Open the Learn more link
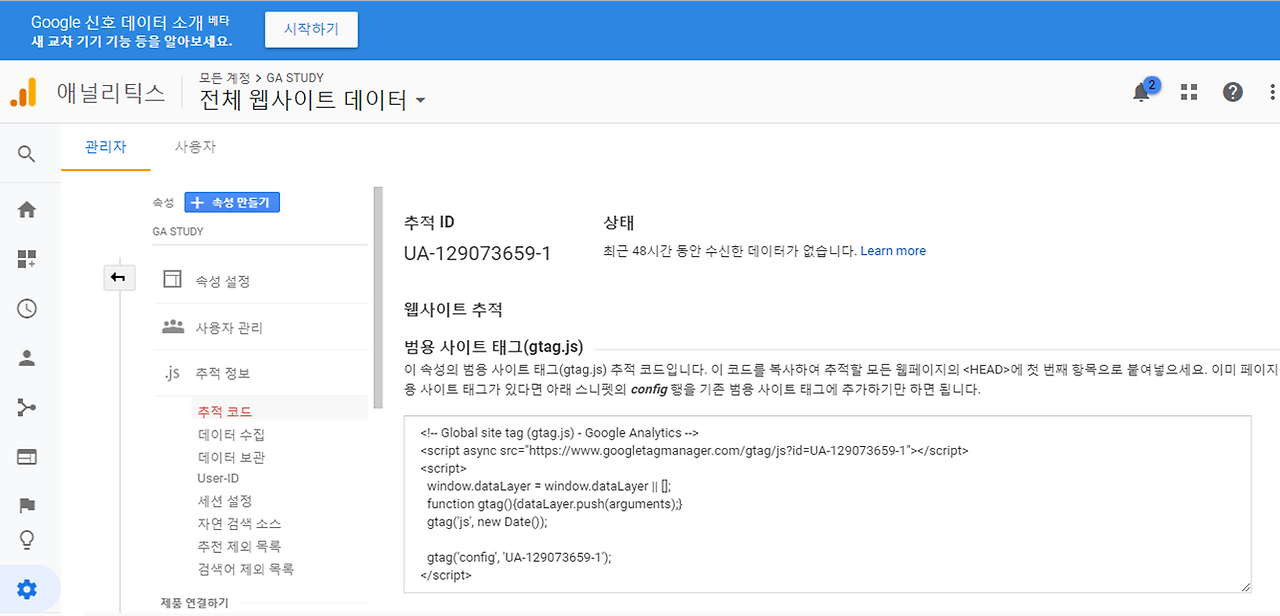1280x616 pixels. point(892,251)
